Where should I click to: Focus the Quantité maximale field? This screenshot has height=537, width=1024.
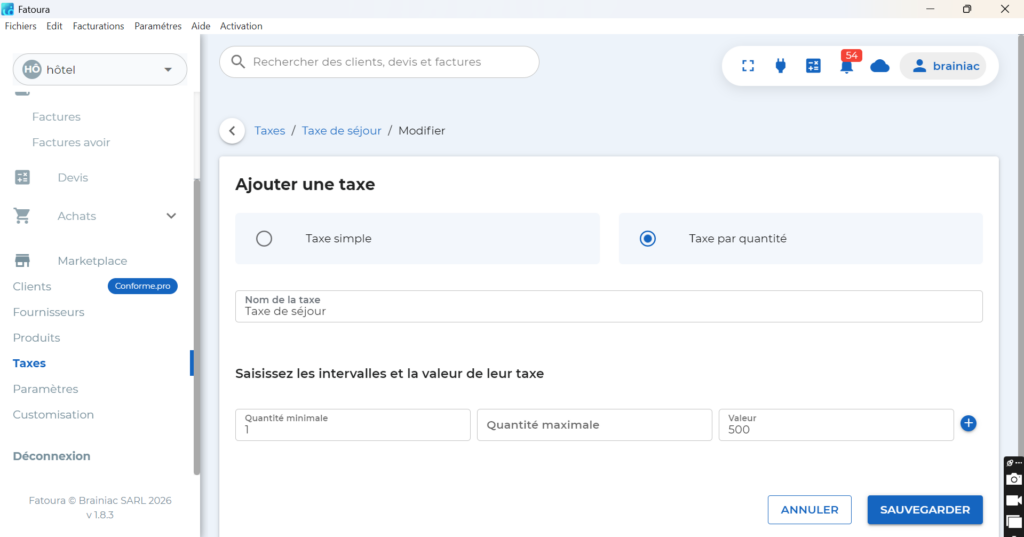point(594,425)
